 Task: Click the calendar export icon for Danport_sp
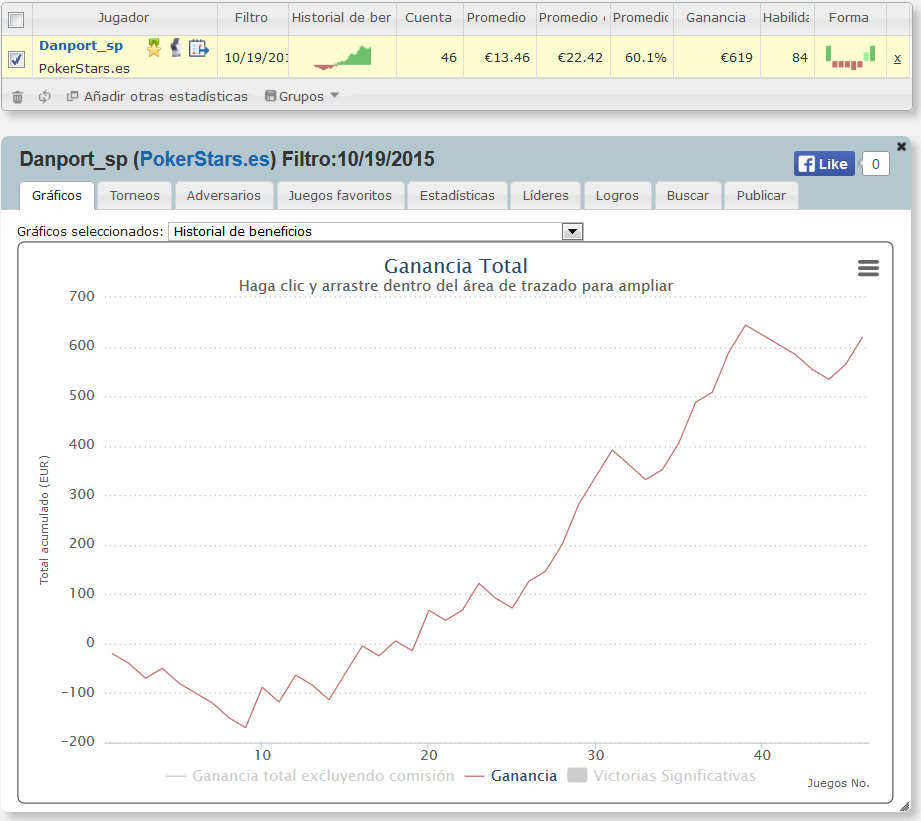(x=199, y=48)
